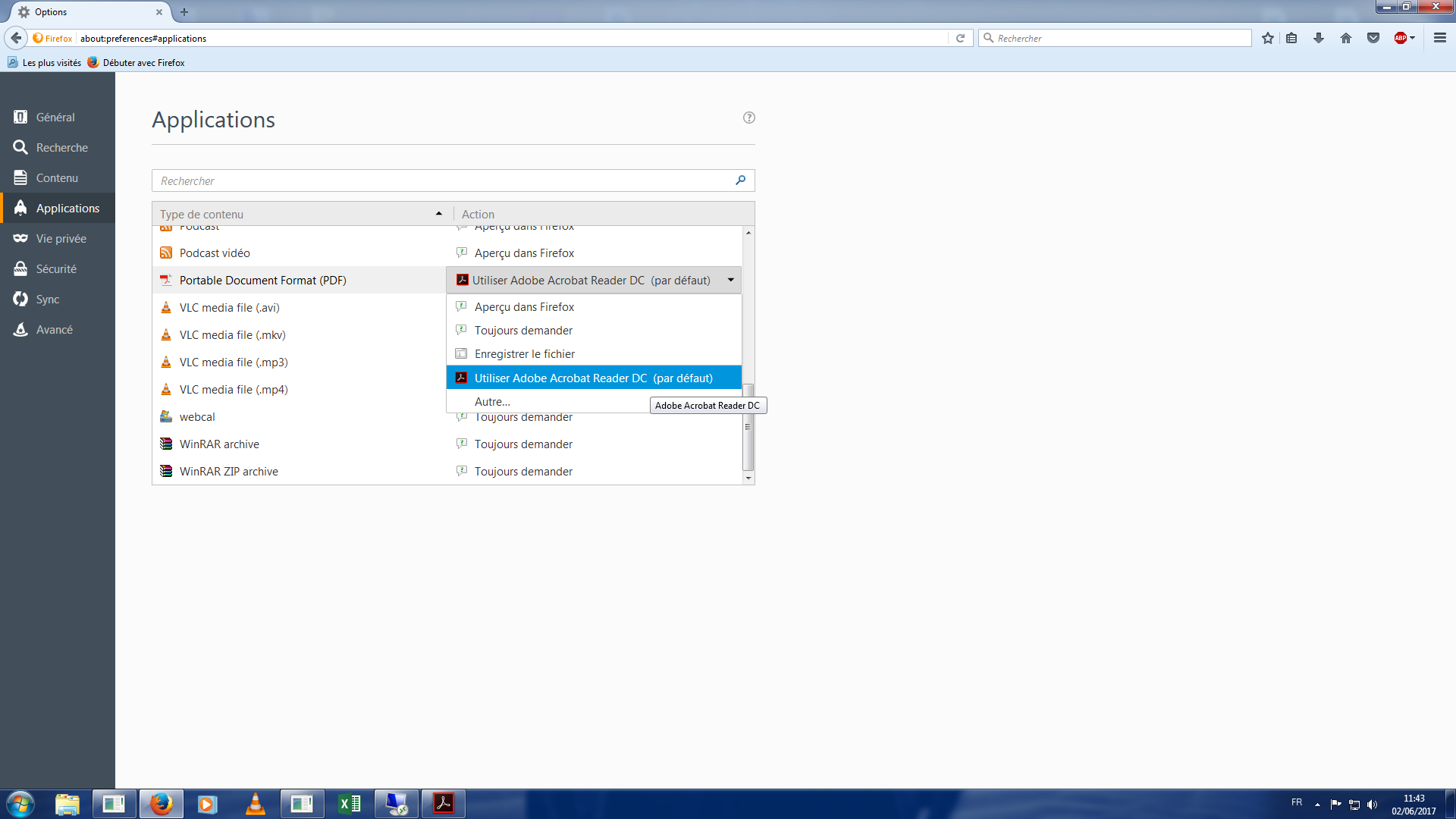Open the volume control in system tray
Image resolution: width=1456 pixels, height=819 pixels.
click(1373, 805)
